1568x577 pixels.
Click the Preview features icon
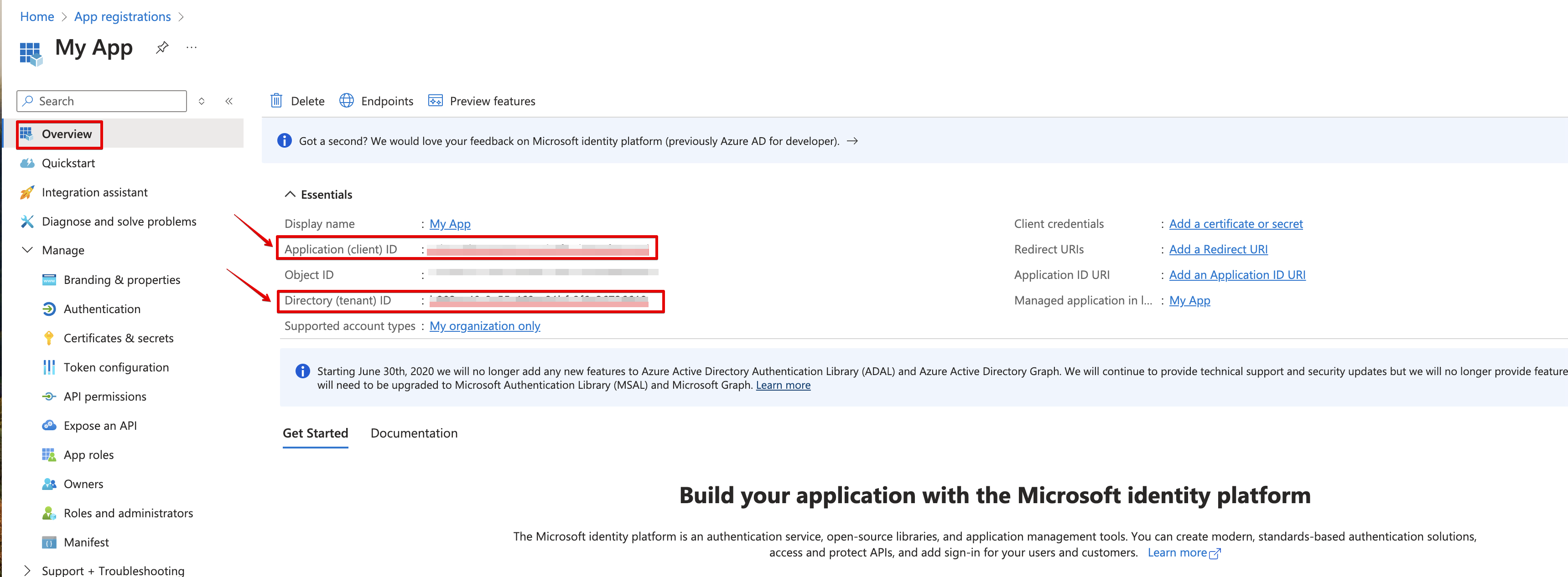pos(435,101)
